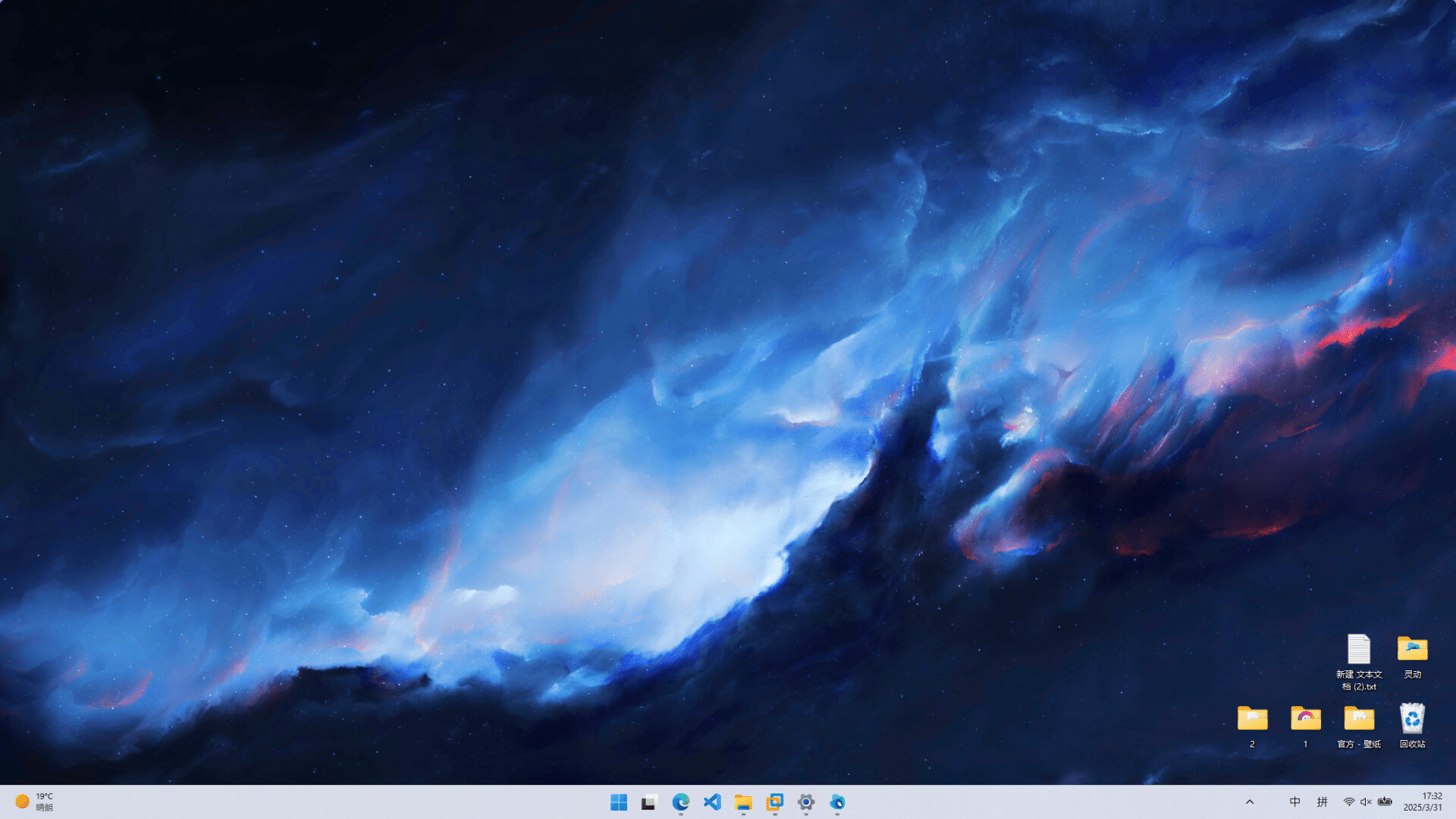This screenshot has height=819, width=1456.
Task: Click the muted volume speaker icon
Action: (x=1367, y=802)
